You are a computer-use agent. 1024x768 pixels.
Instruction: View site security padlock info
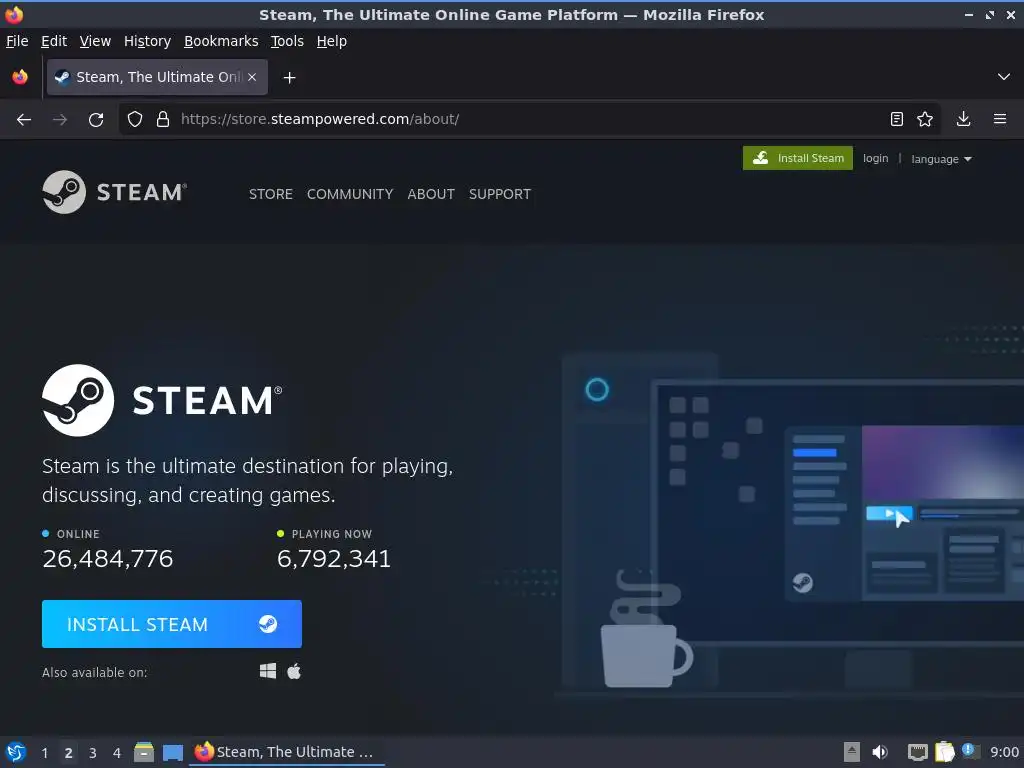tap(163, 119)
